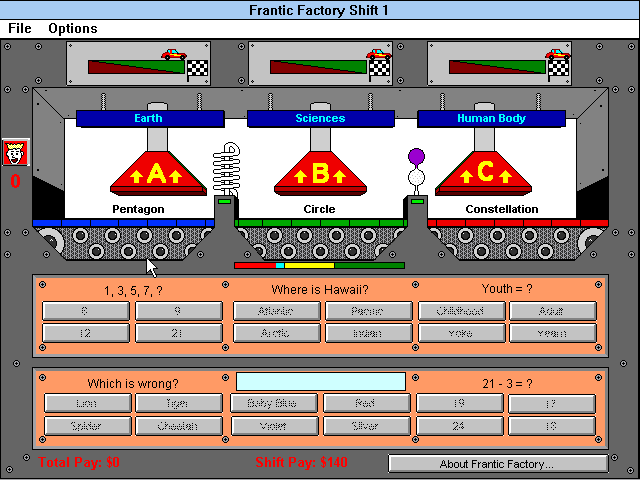Click the Earth race progress track
The width and height of the screenshot is (640, 480).
tap(136, 67)
